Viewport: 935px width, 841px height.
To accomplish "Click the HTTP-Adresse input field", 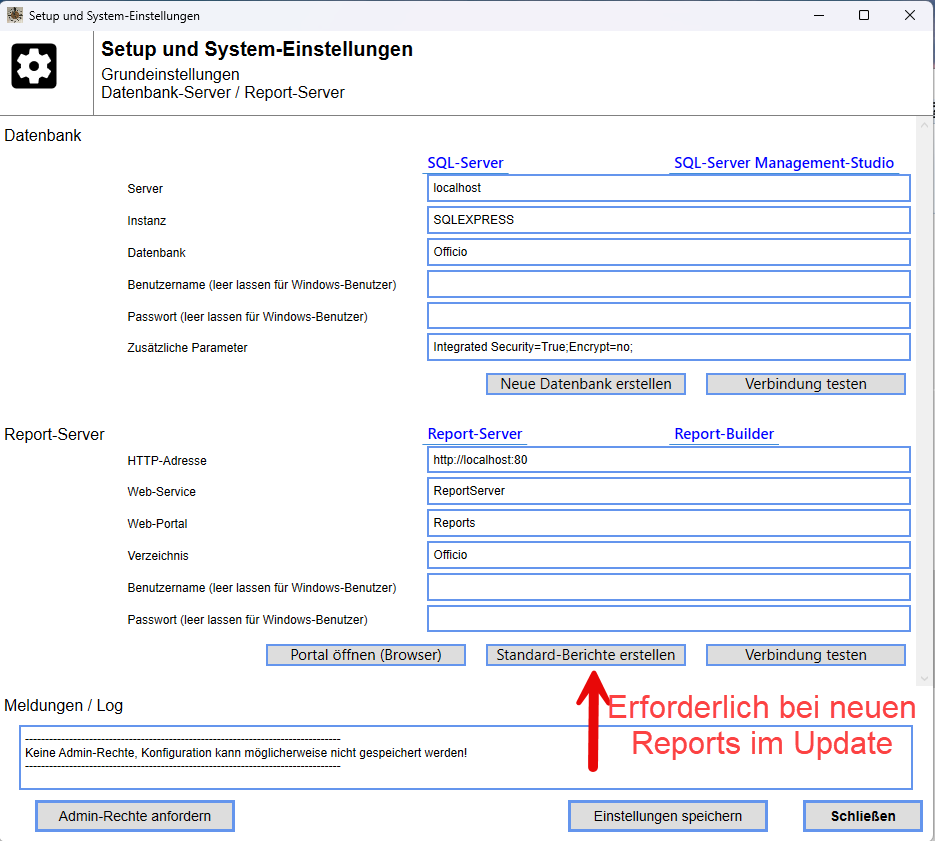I will click(x=668, y=460).
